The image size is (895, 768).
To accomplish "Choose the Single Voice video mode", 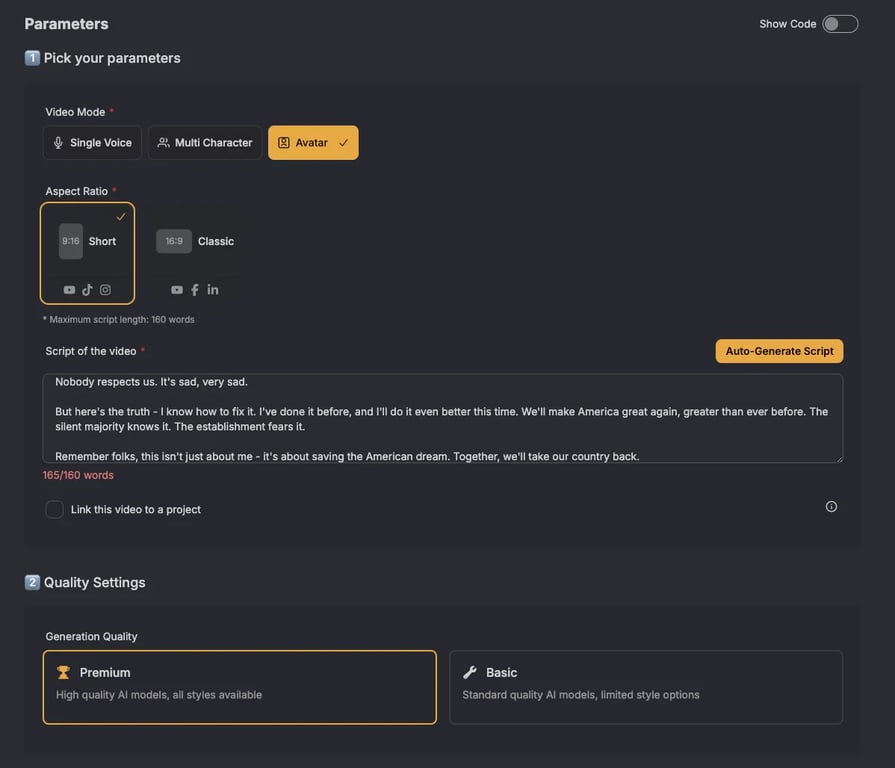I will pos(92,143).
